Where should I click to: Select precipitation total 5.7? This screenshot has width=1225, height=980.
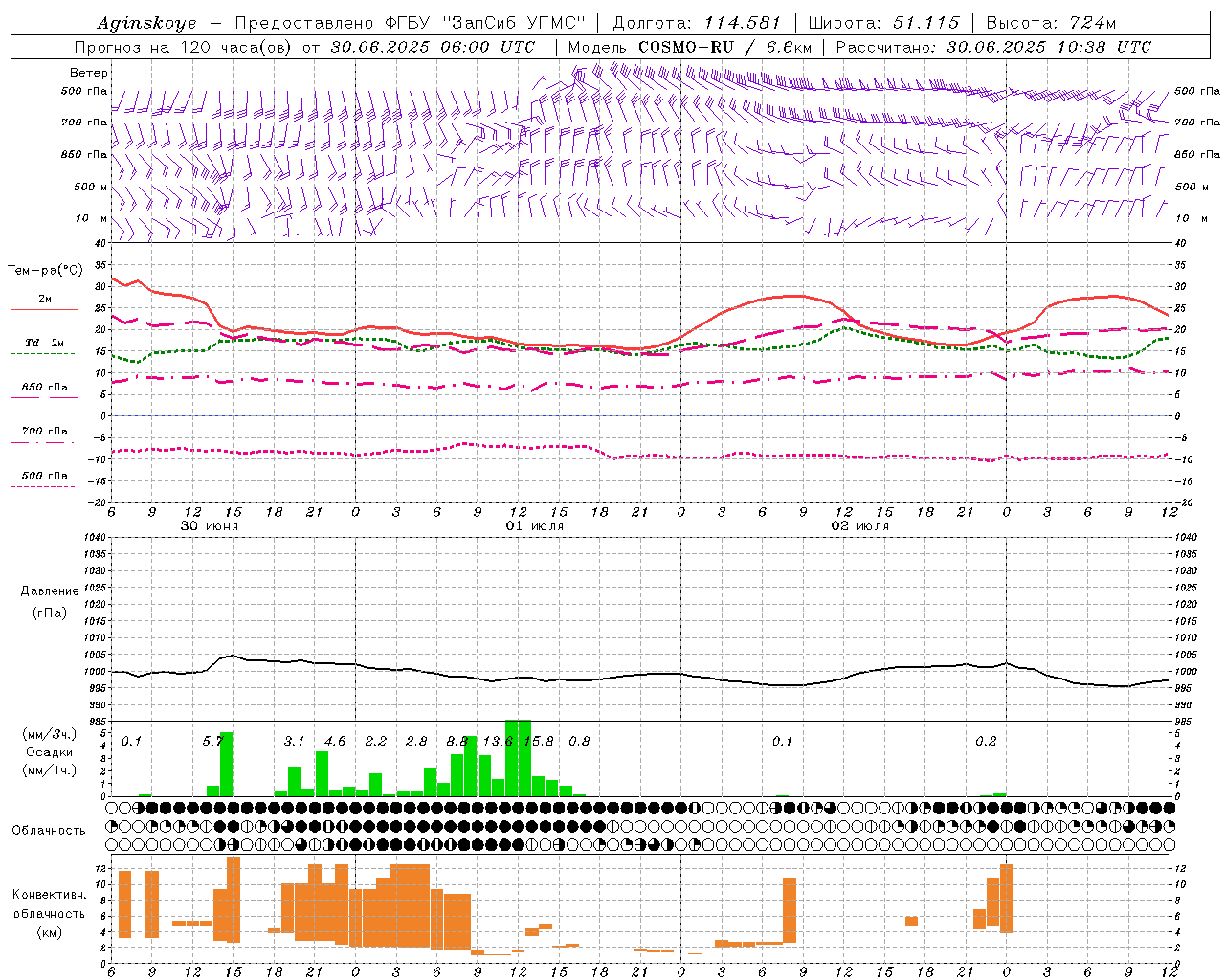pyautogui.click(x=213, y=741)
